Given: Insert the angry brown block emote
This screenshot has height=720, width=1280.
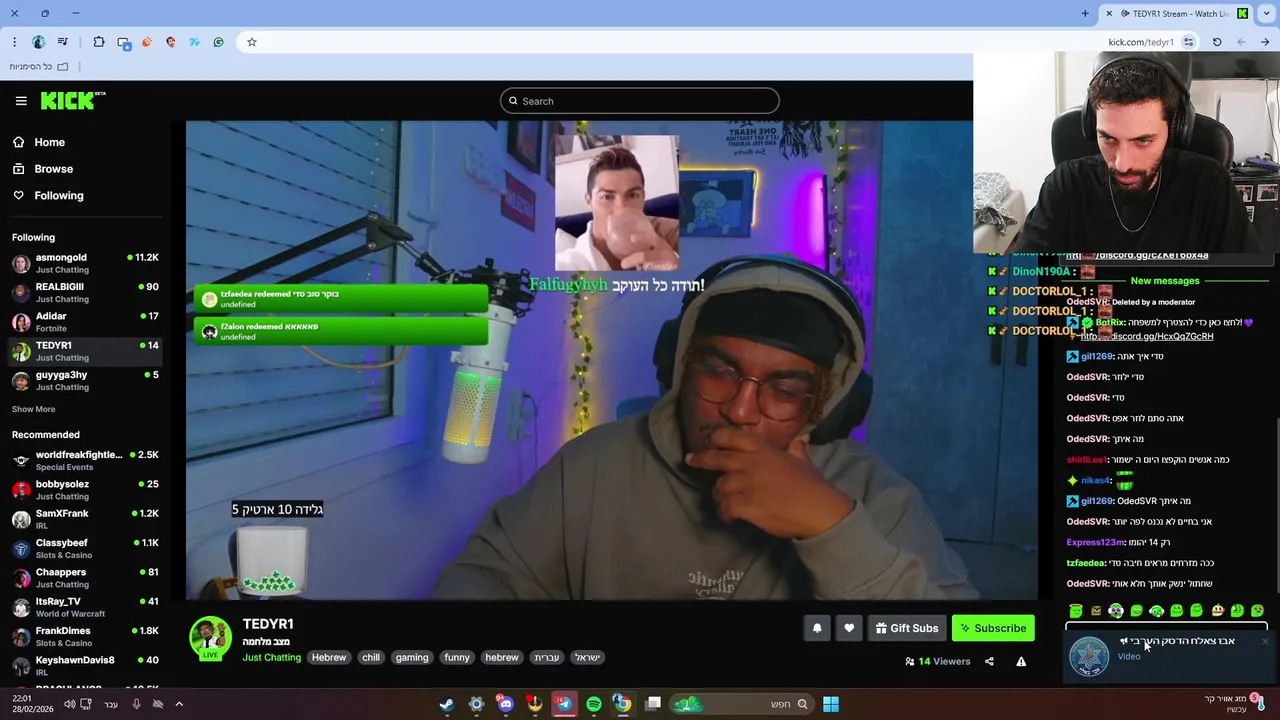Looking at the screenshot, I should click(1096, 610).
